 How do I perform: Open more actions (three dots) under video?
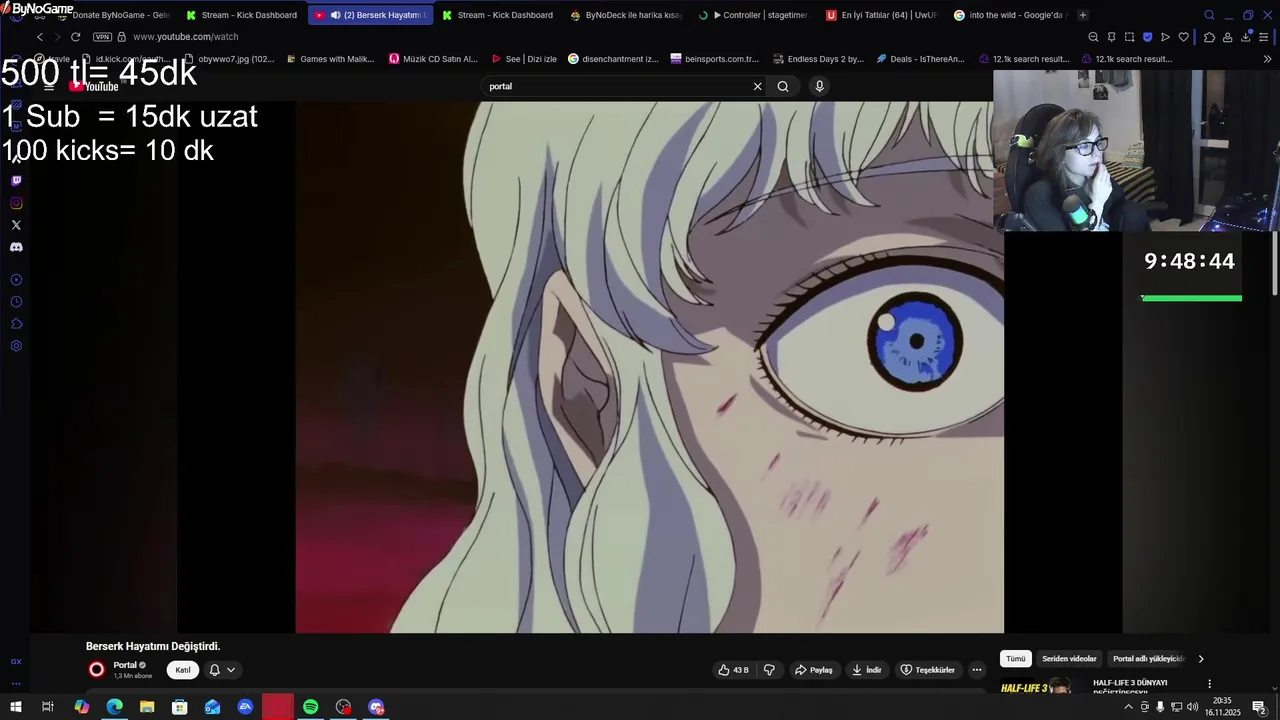977,670
